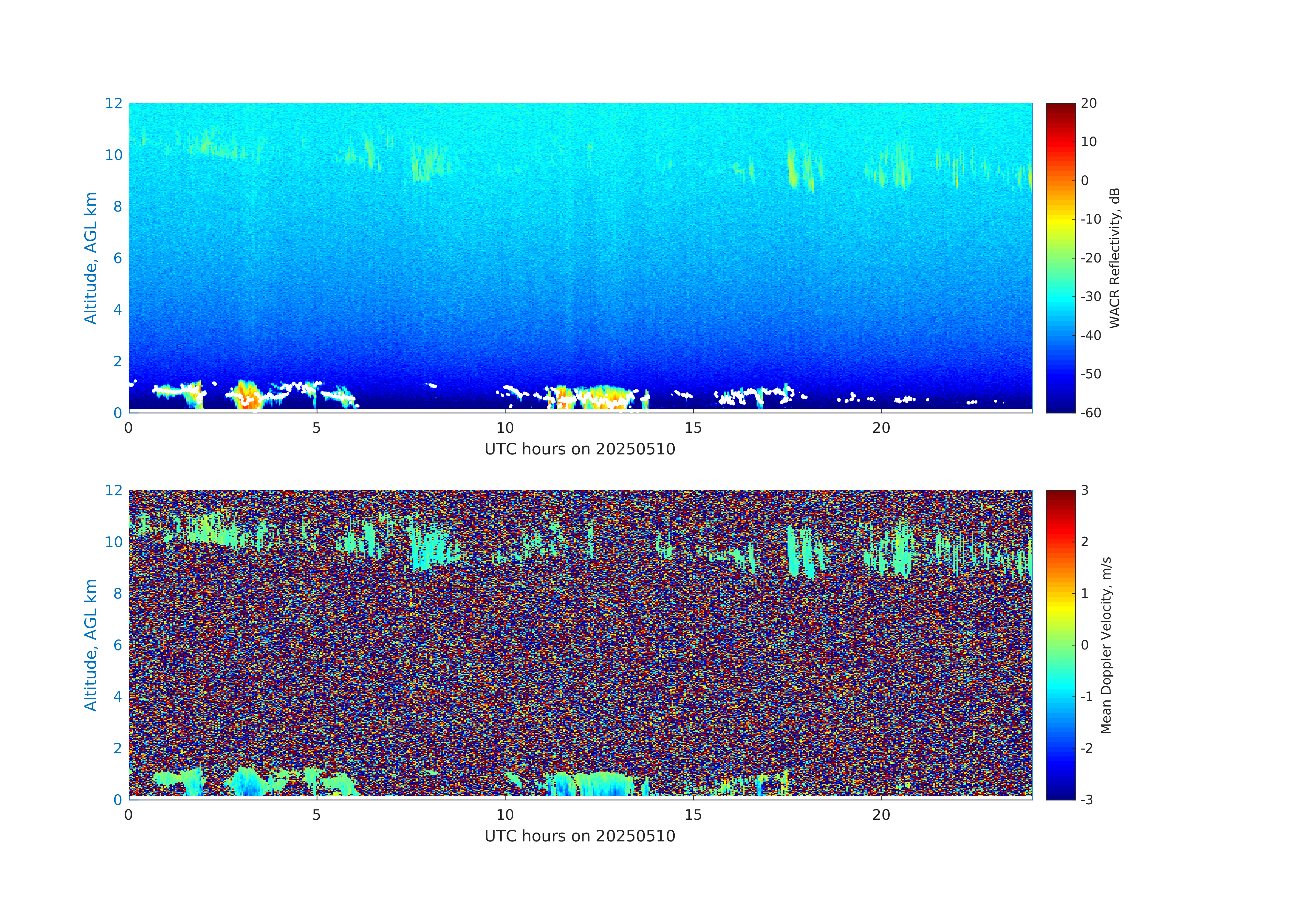The height and width of the screenshot is (903, 1316).
Task: Click the top plot's "Altitude, AGL km" label
Action: pos(90,258)
